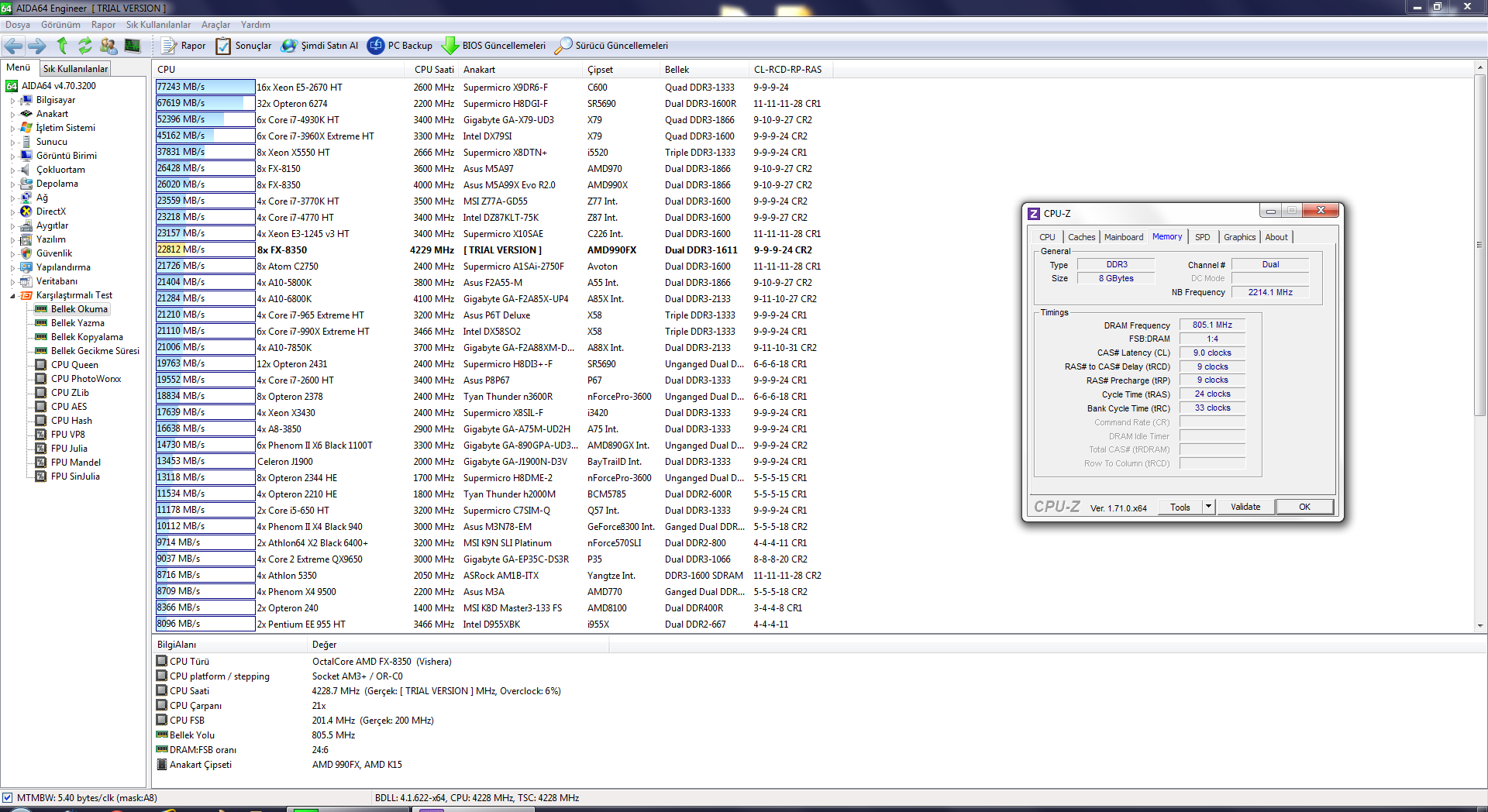Open the Görünüm menu
This screenshot has width=1488, height=812.
coord(60,25)
